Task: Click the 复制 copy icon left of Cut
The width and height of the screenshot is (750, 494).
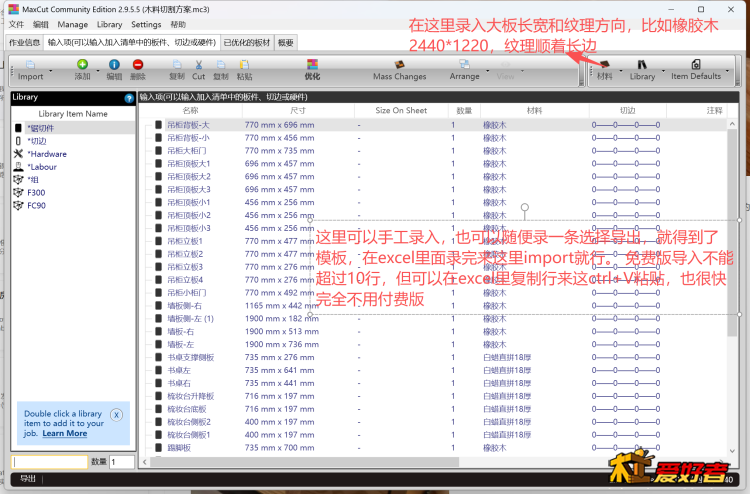Action: click(176, 64)
